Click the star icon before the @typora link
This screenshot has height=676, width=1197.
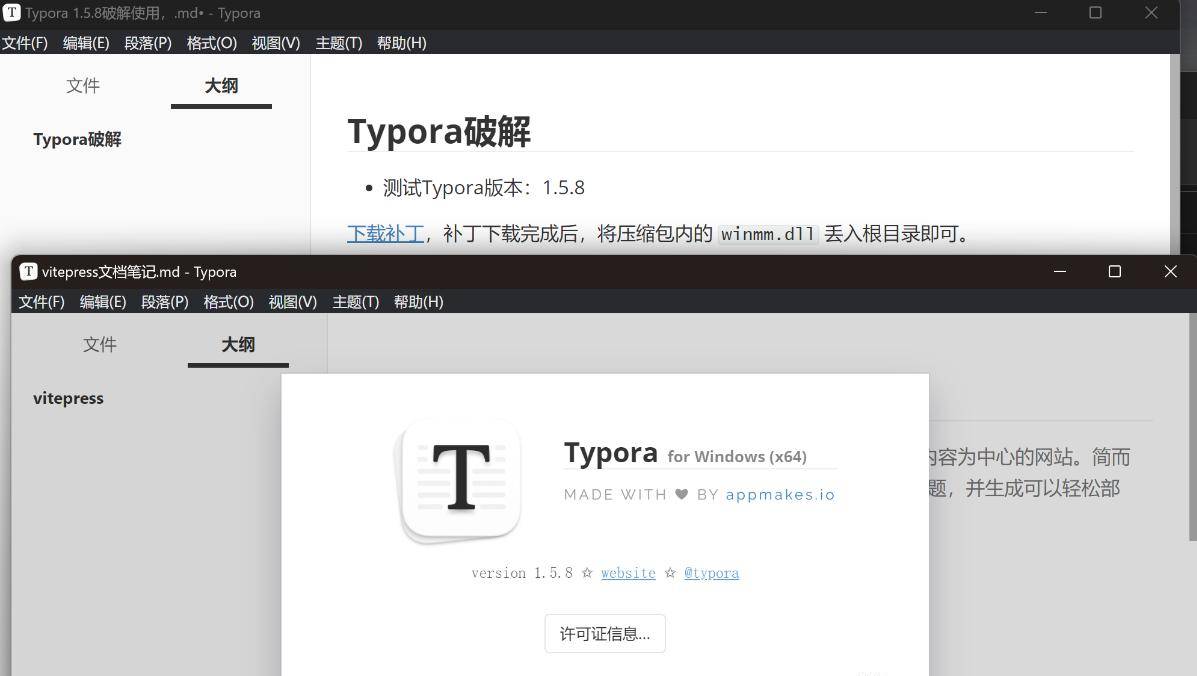(x=670, y=572)
